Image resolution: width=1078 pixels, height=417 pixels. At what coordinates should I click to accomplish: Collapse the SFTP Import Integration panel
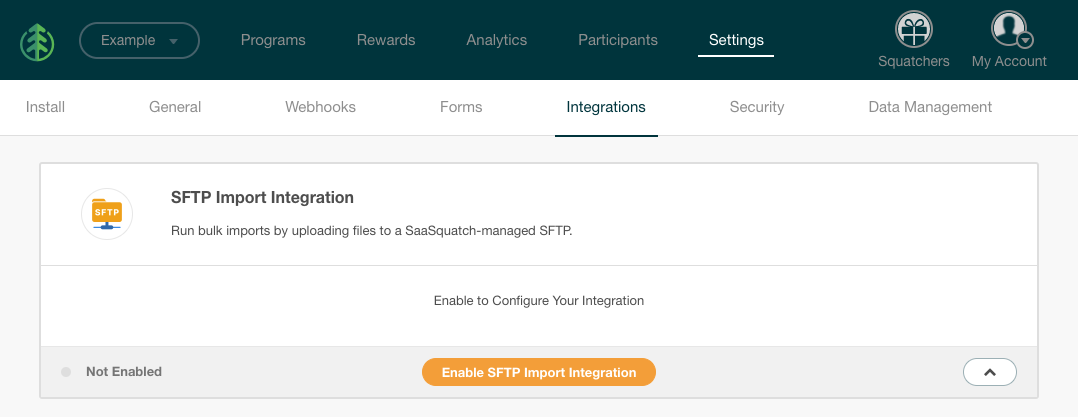[x=989, y=372]
